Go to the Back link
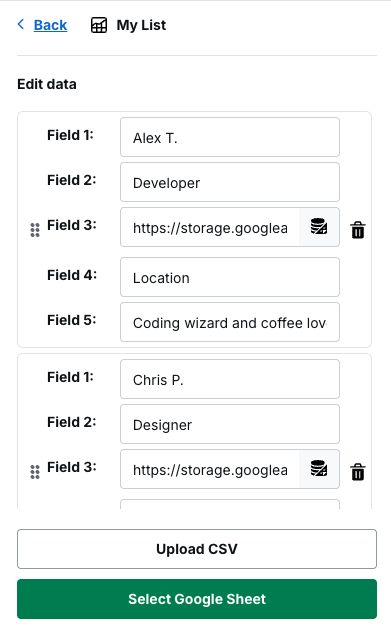The image size is (391, 631). point(50,25)
